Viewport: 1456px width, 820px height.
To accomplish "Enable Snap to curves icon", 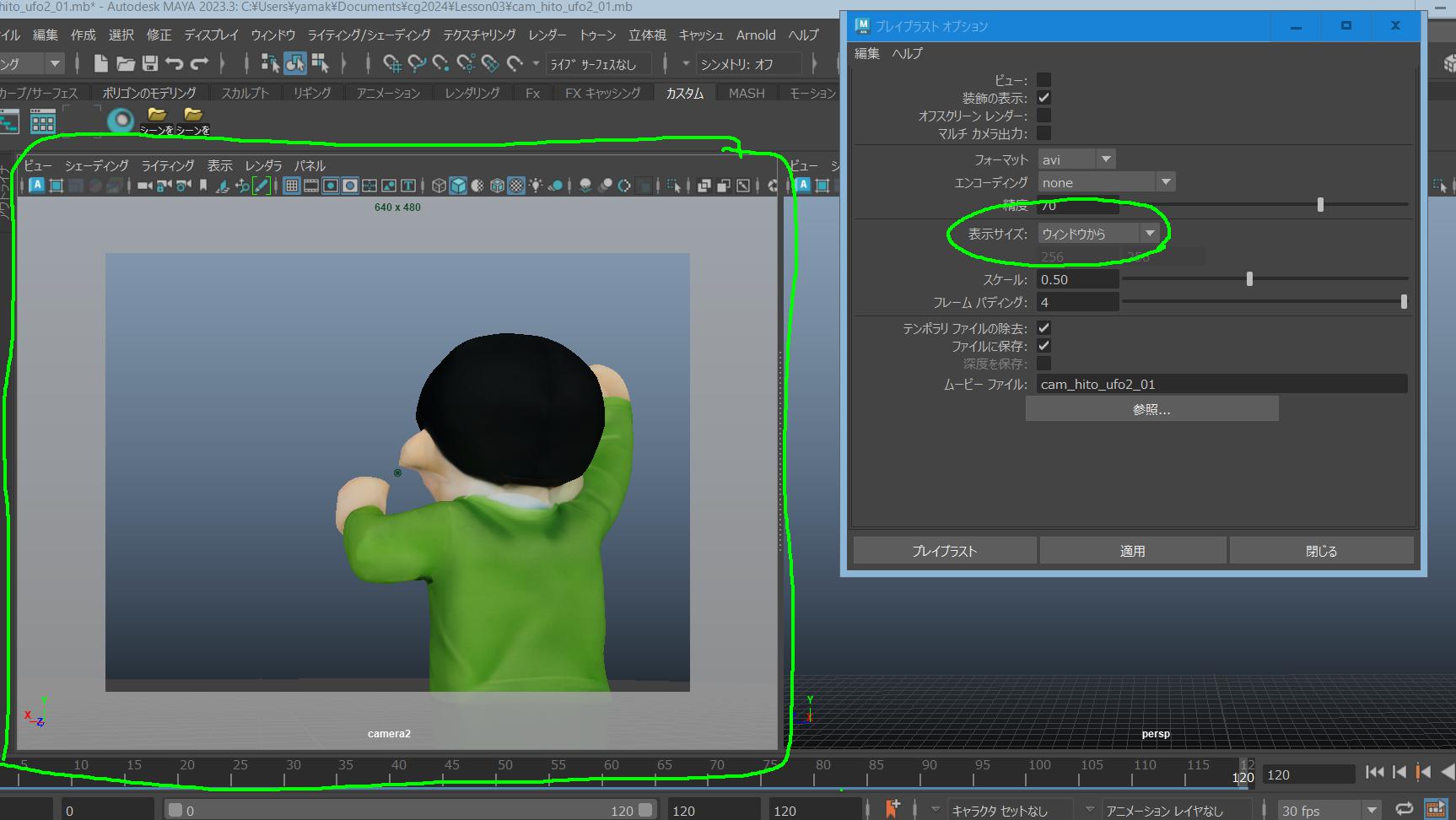I will (x=417, y=63).
